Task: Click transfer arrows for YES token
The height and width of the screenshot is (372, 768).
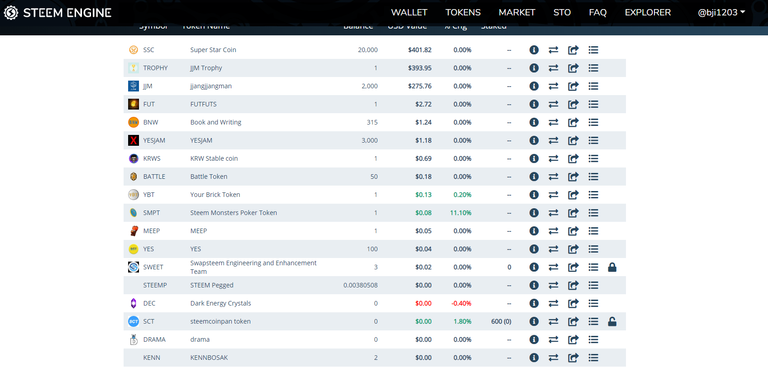Action: pyautogui.click(x=553, y=249)
